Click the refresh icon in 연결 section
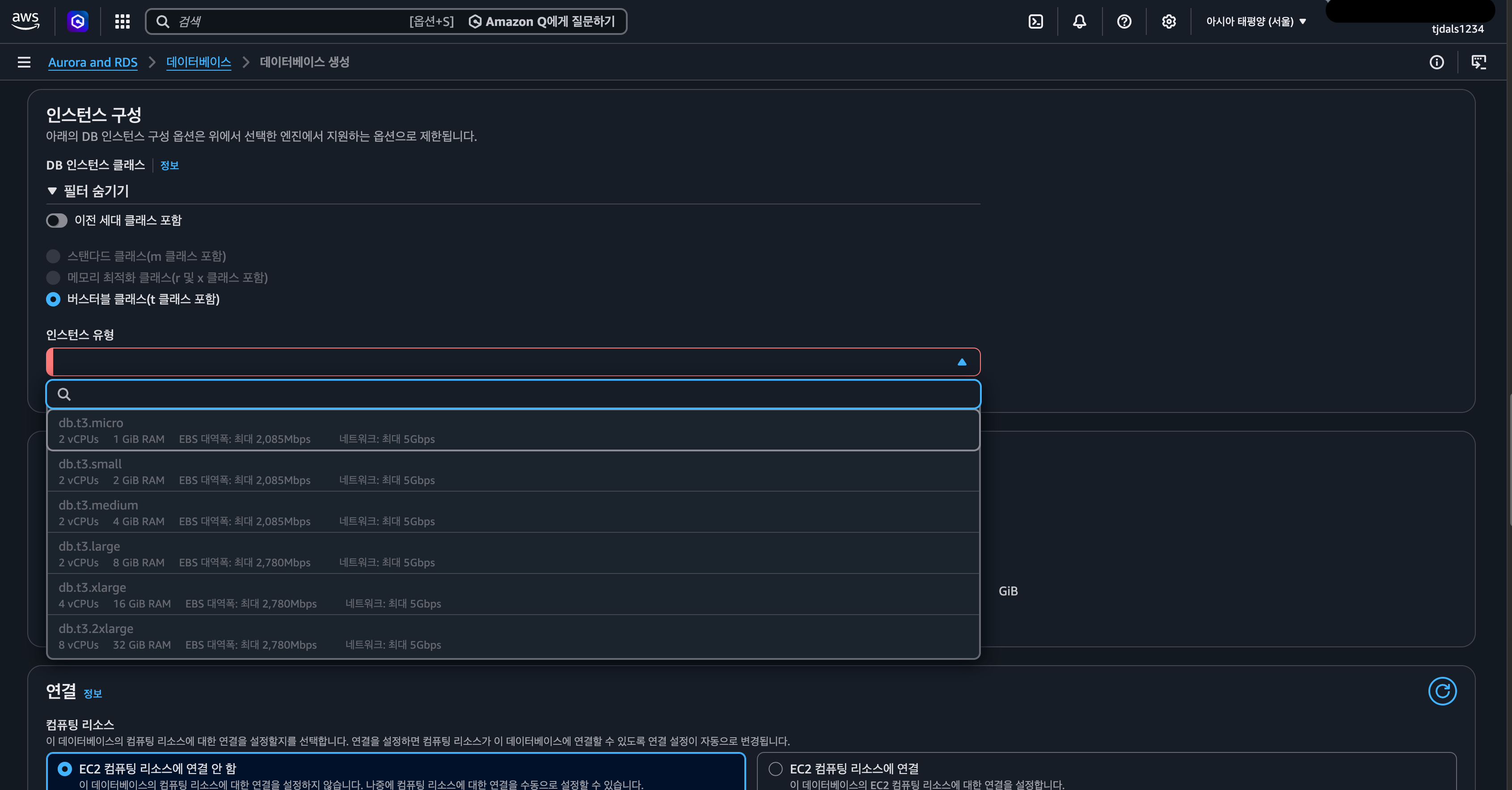The height and width of the screenshot is (790, 1512). [1442, 691]
